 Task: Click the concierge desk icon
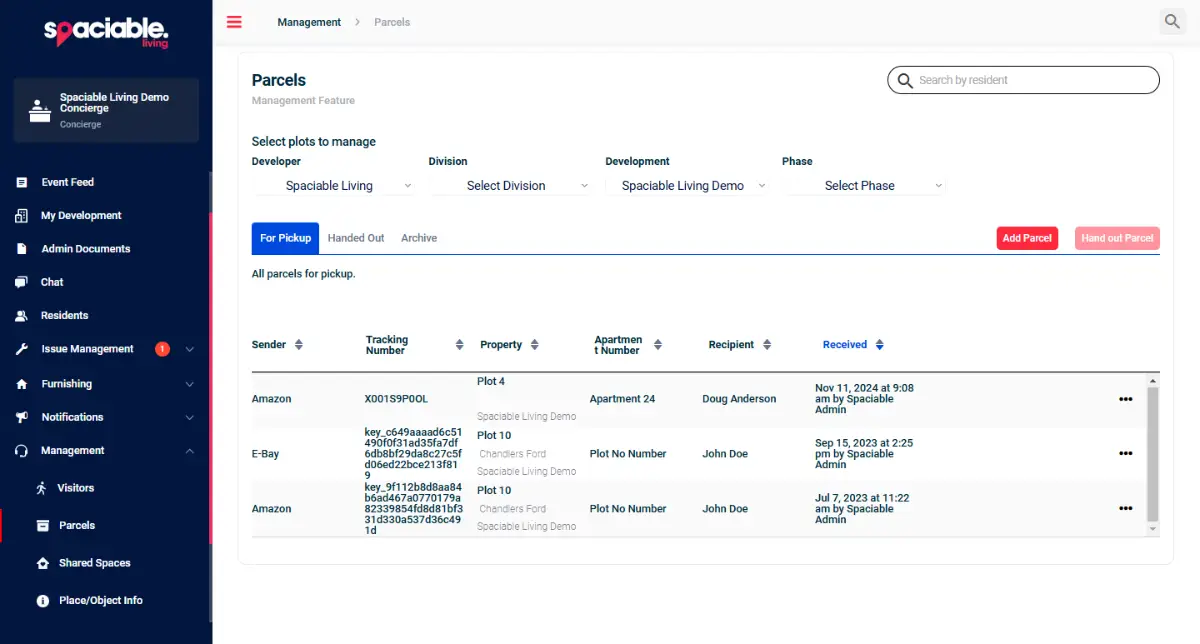click(x=39, y=110)
